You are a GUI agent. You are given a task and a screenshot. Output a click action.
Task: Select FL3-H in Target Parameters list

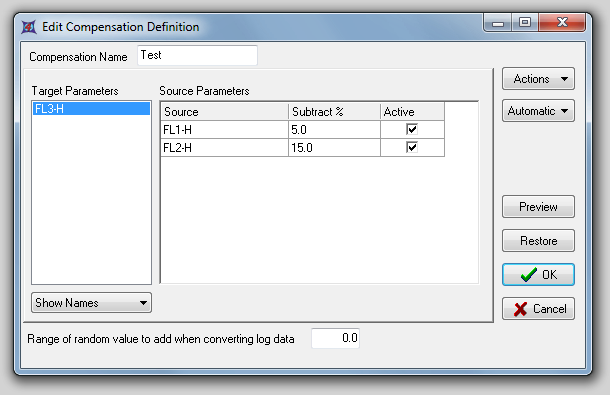[91, 109]
